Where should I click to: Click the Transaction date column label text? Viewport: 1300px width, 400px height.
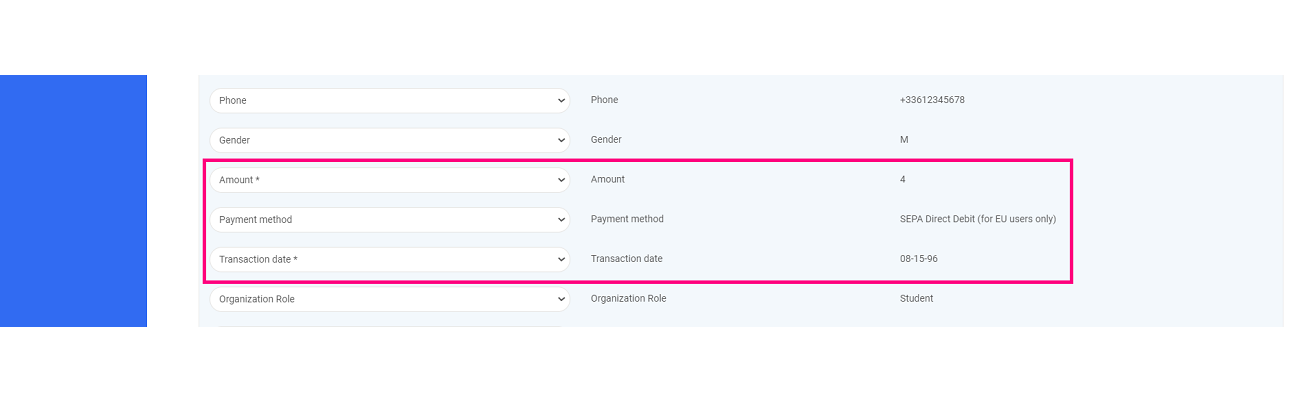[x=626, y=259]
